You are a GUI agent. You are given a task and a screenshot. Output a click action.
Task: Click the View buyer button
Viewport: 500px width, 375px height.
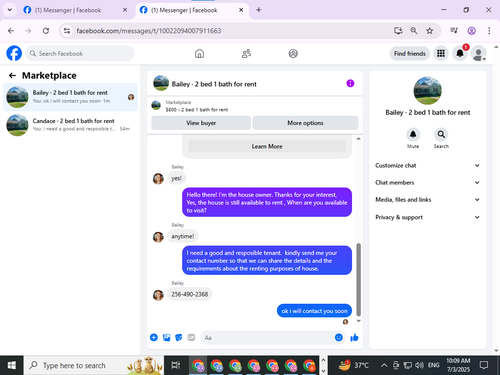click(201, 123)
